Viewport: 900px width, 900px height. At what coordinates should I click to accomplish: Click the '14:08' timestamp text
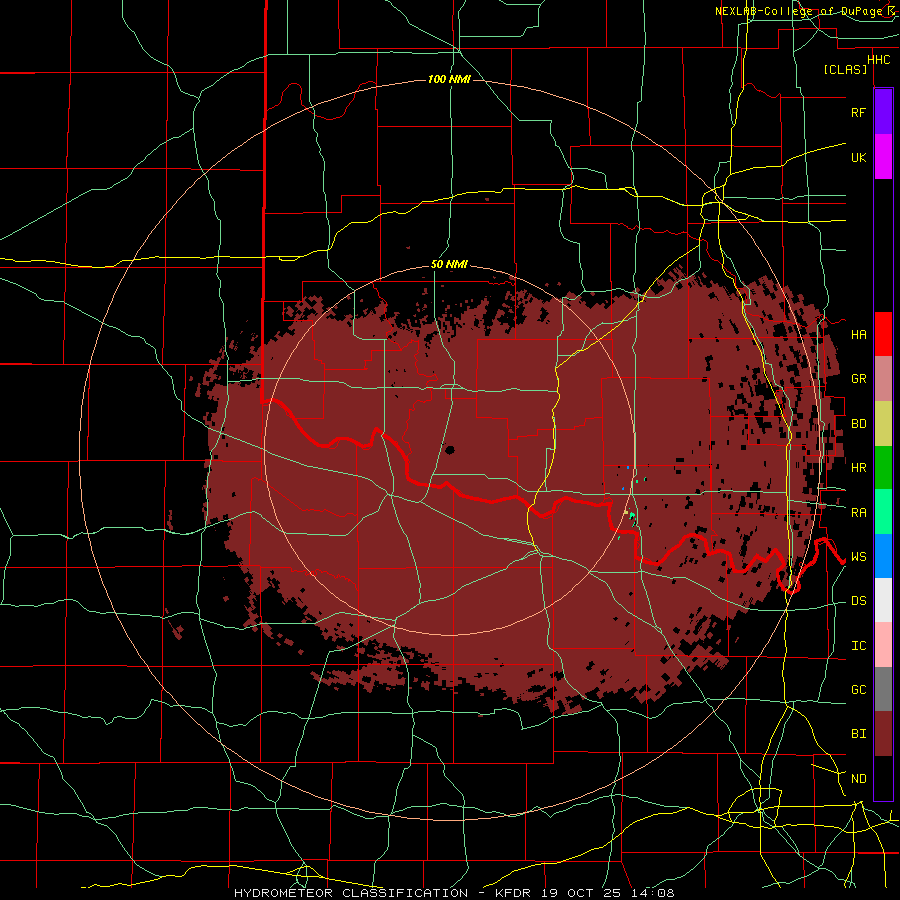point(654,893)
